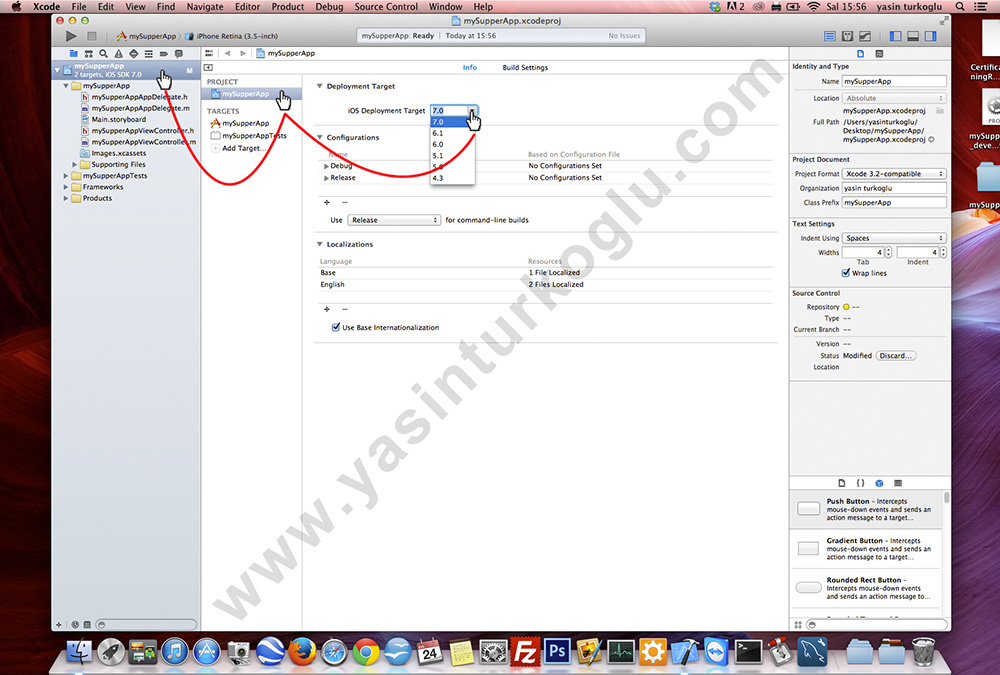Open the related items menu icon
This screenshot has width=1000, height=675.
click(x=209, y=54)
